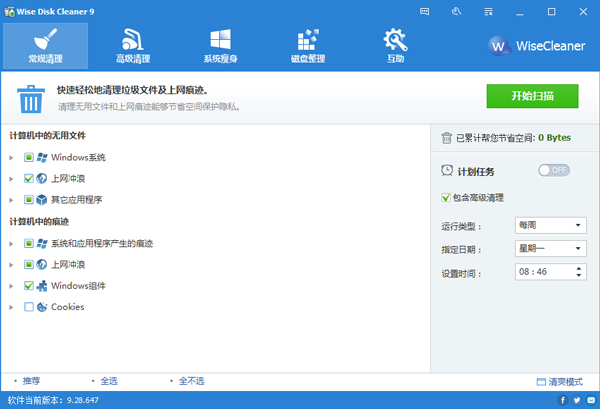Select the 磁盘整理 tab
This screenshot has height=409, width=600.
point(308,46)
